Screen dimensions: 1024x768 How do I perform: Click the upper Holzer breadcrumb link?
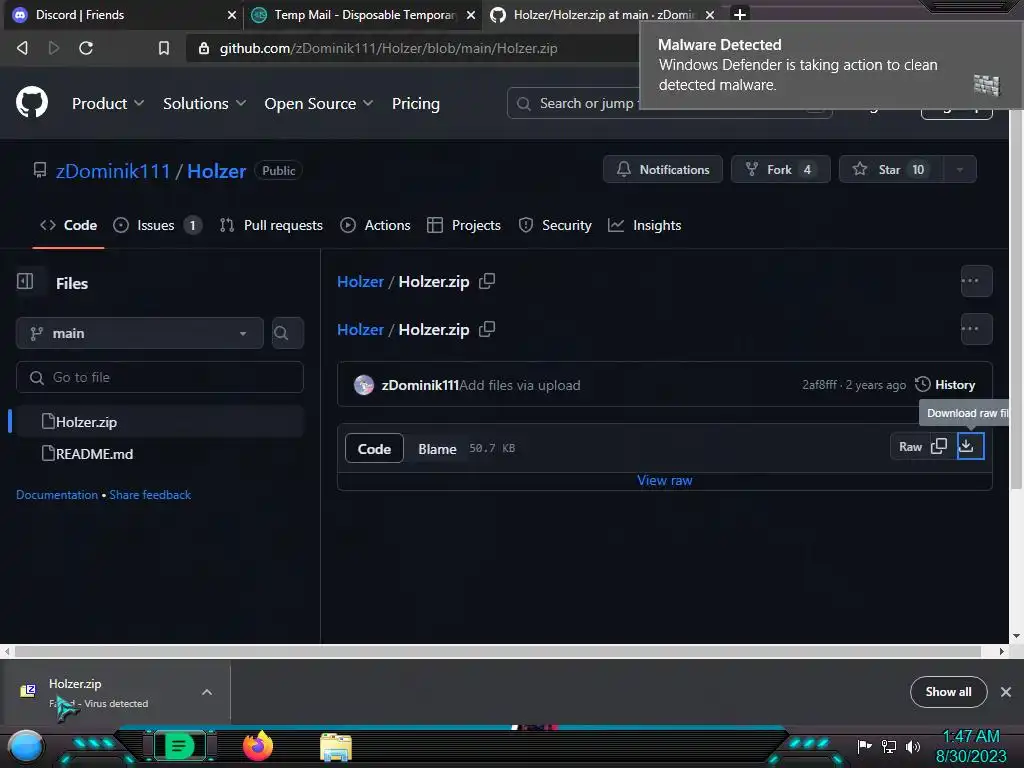coord(360,281)
